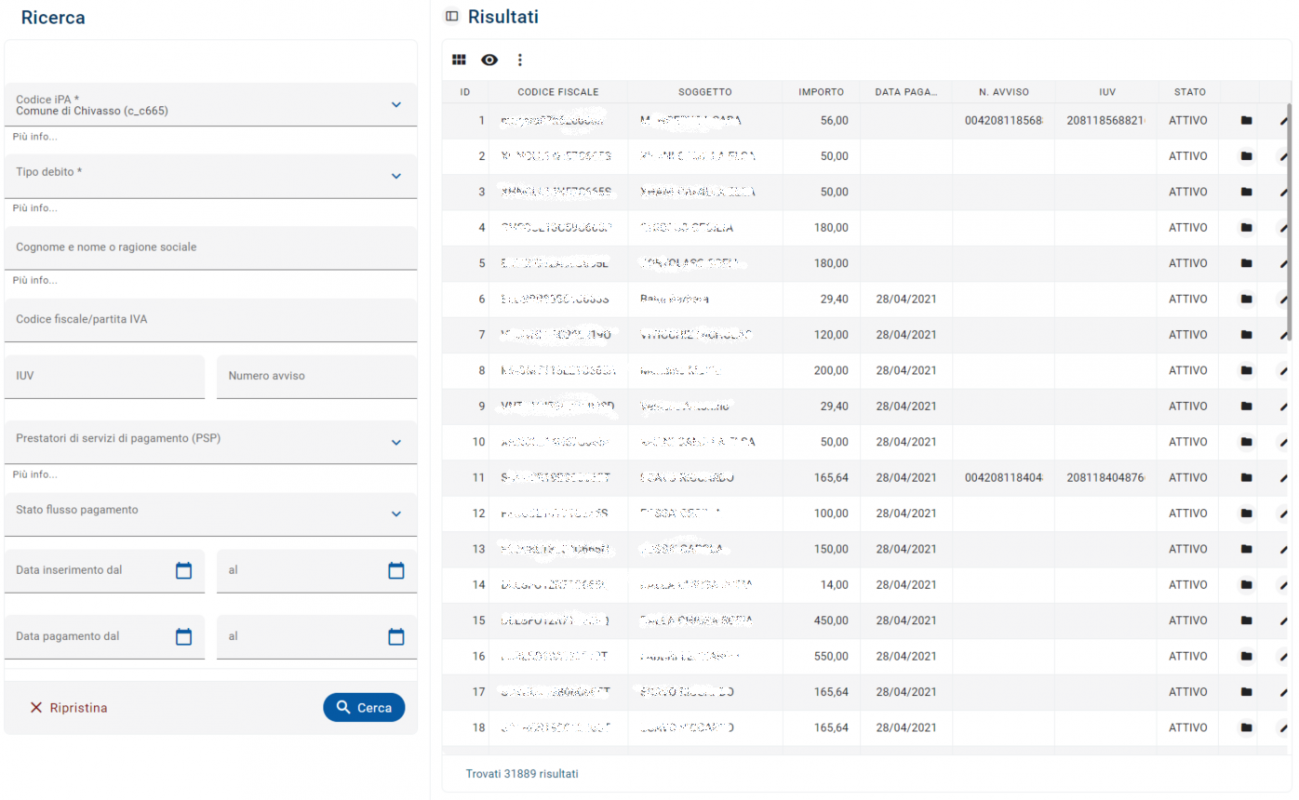Open folder icon for row 14
The image size is (1299, 800).
[x=1246, y=585]
